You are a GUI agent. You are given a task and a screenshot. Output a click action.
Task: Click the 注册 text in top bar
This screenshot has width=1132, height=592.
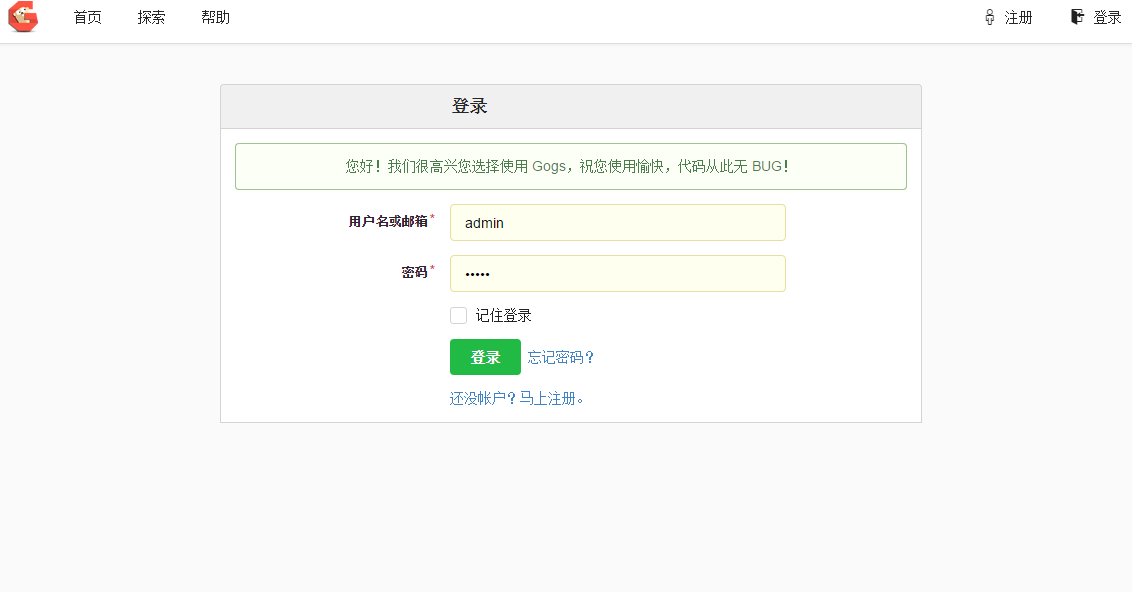(x=1018, y=17)
